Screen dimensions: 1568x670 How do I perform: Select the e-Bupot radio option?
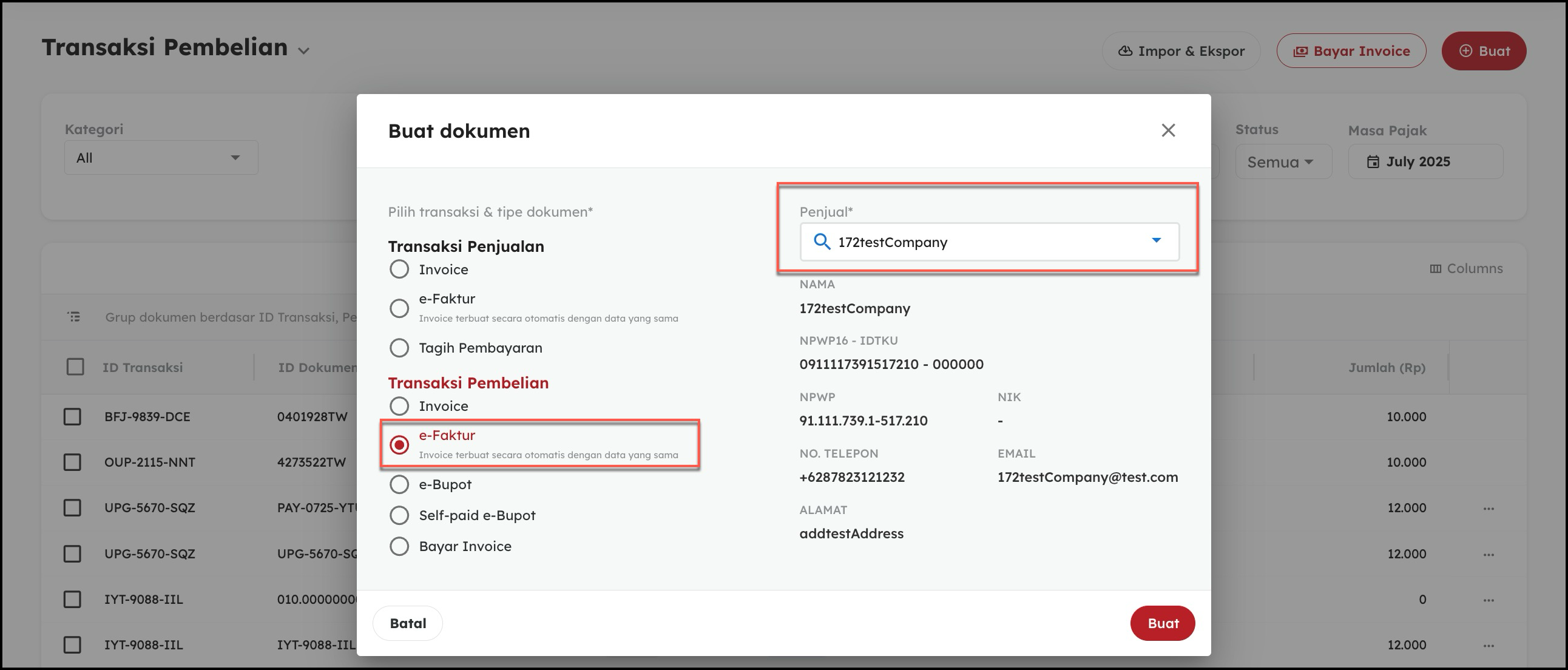[399, 484]
